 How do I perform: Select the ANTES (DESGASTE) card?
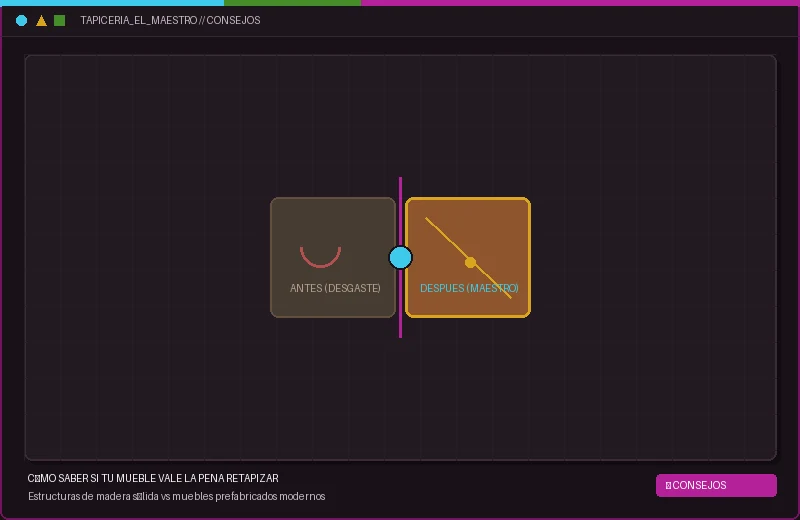(333, 257)
